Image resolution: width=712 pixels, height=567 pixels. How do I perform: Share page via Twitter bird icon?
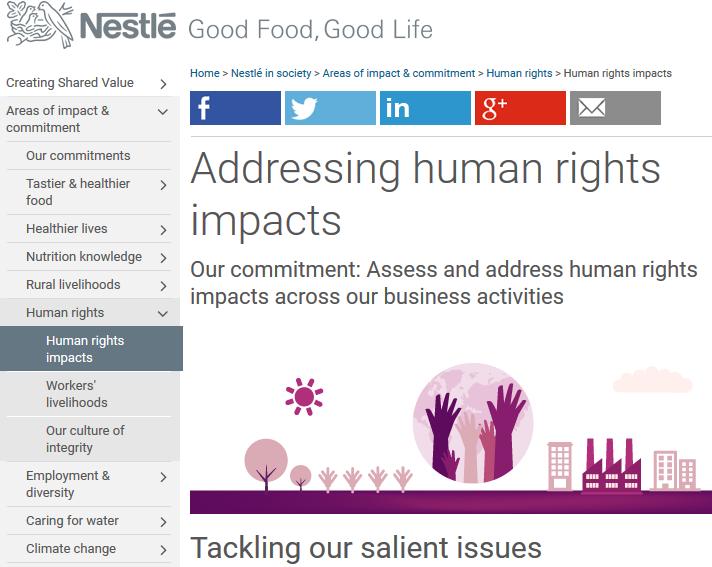coord(330,108)
